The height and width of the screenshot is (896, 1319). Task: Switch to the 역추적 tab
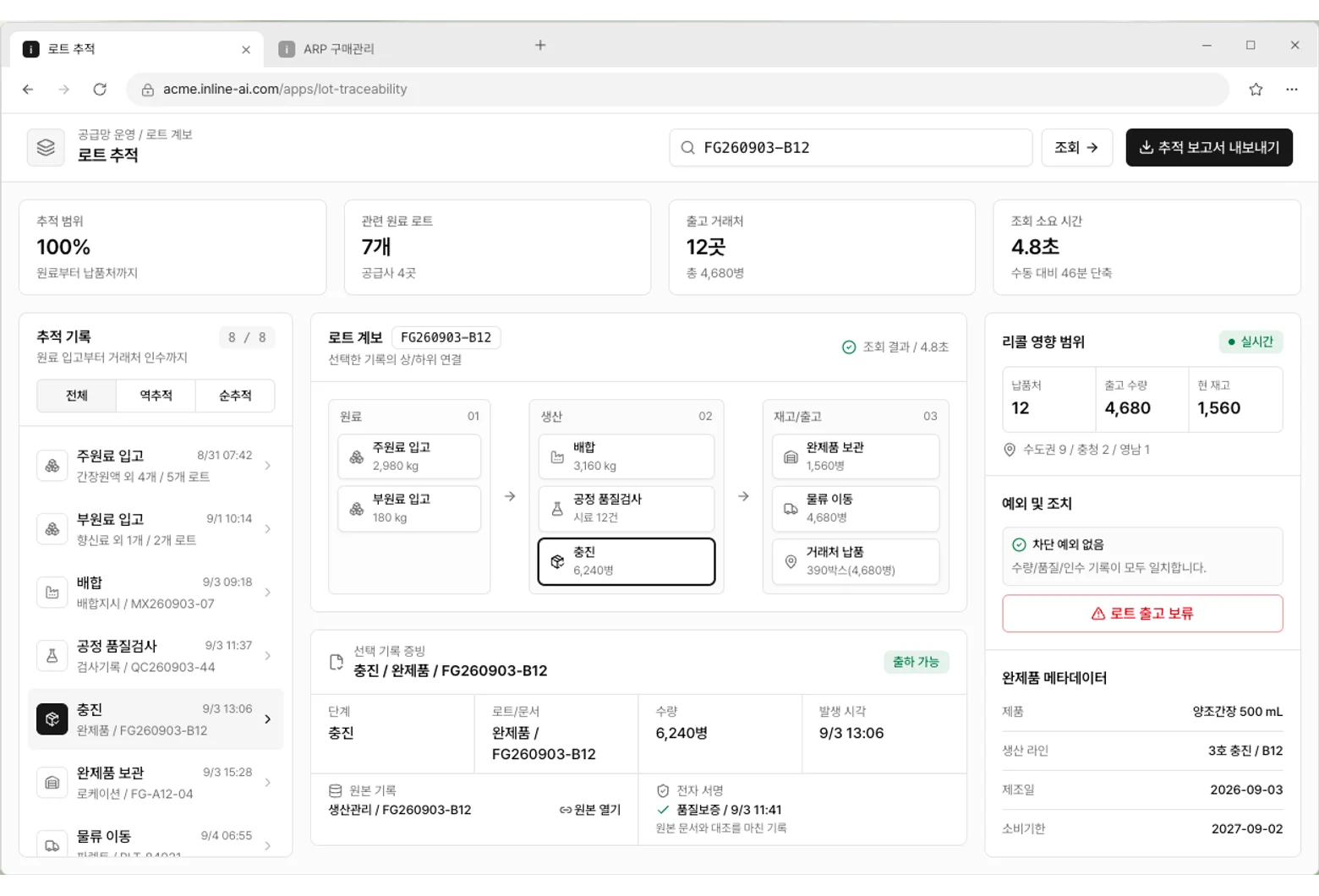156,396
